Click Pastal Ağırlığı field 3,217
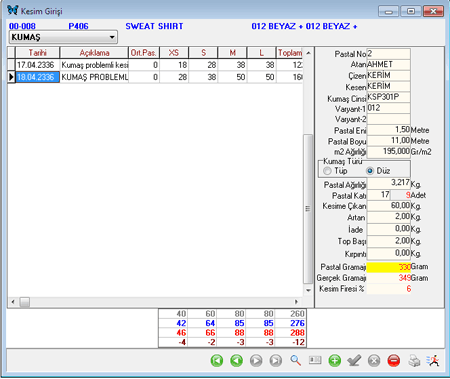Viewport: 450px width, 379px height. pos(388,183)
